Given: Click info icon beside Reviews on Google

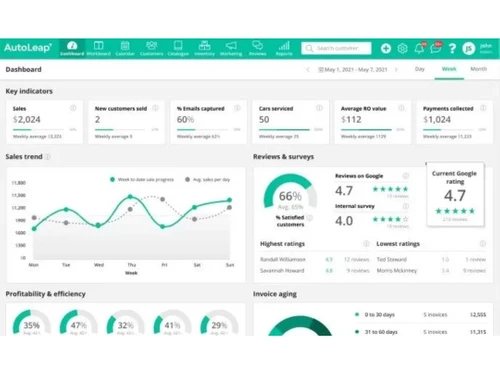Looking at the screenshot, I should point(406,176).
